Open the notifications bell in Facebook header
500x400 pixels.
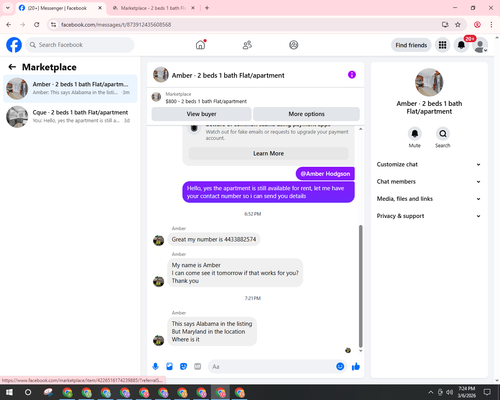pos(461,45)
